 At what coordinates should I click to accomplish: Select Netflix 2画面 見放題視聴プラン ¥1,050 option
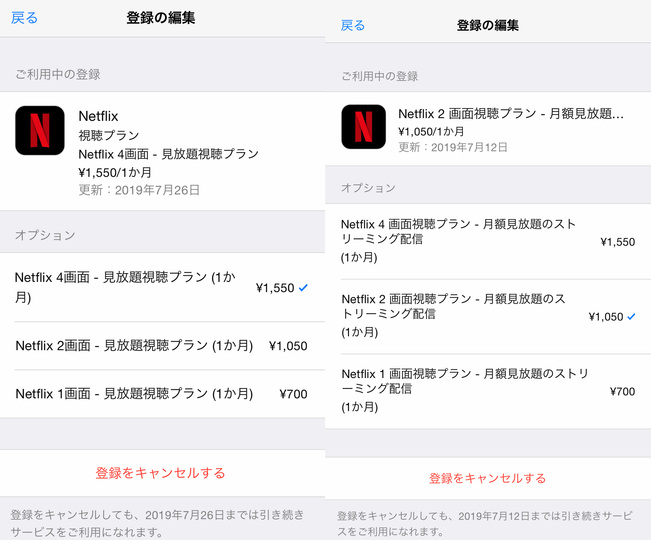click(x=162, y=346)
